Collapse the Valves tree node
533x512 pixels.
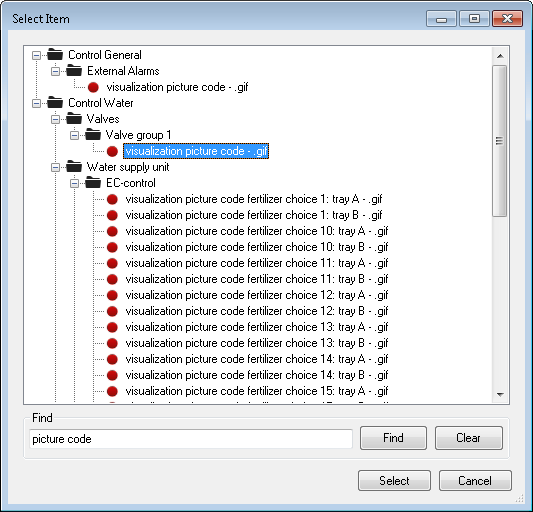[x=55, y=119]
